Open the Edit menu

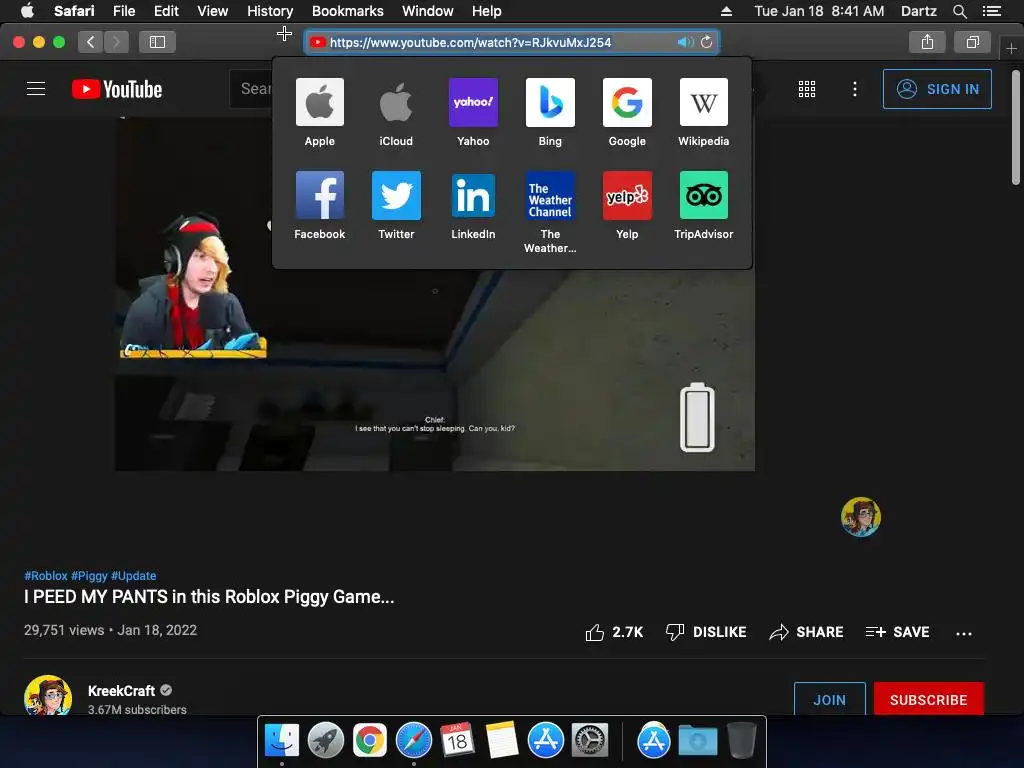coord(166,11)
